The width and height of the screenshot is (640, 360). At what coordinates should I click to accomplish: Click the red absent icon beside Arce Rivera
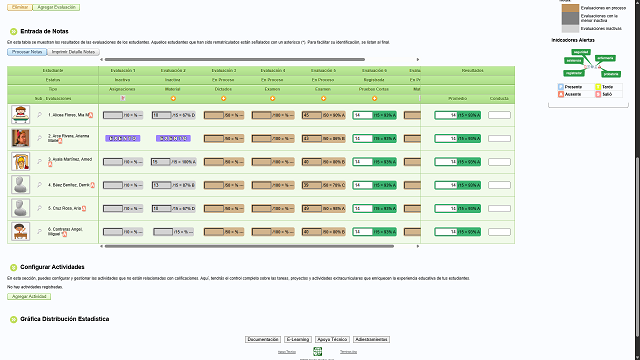click(60, 141)
